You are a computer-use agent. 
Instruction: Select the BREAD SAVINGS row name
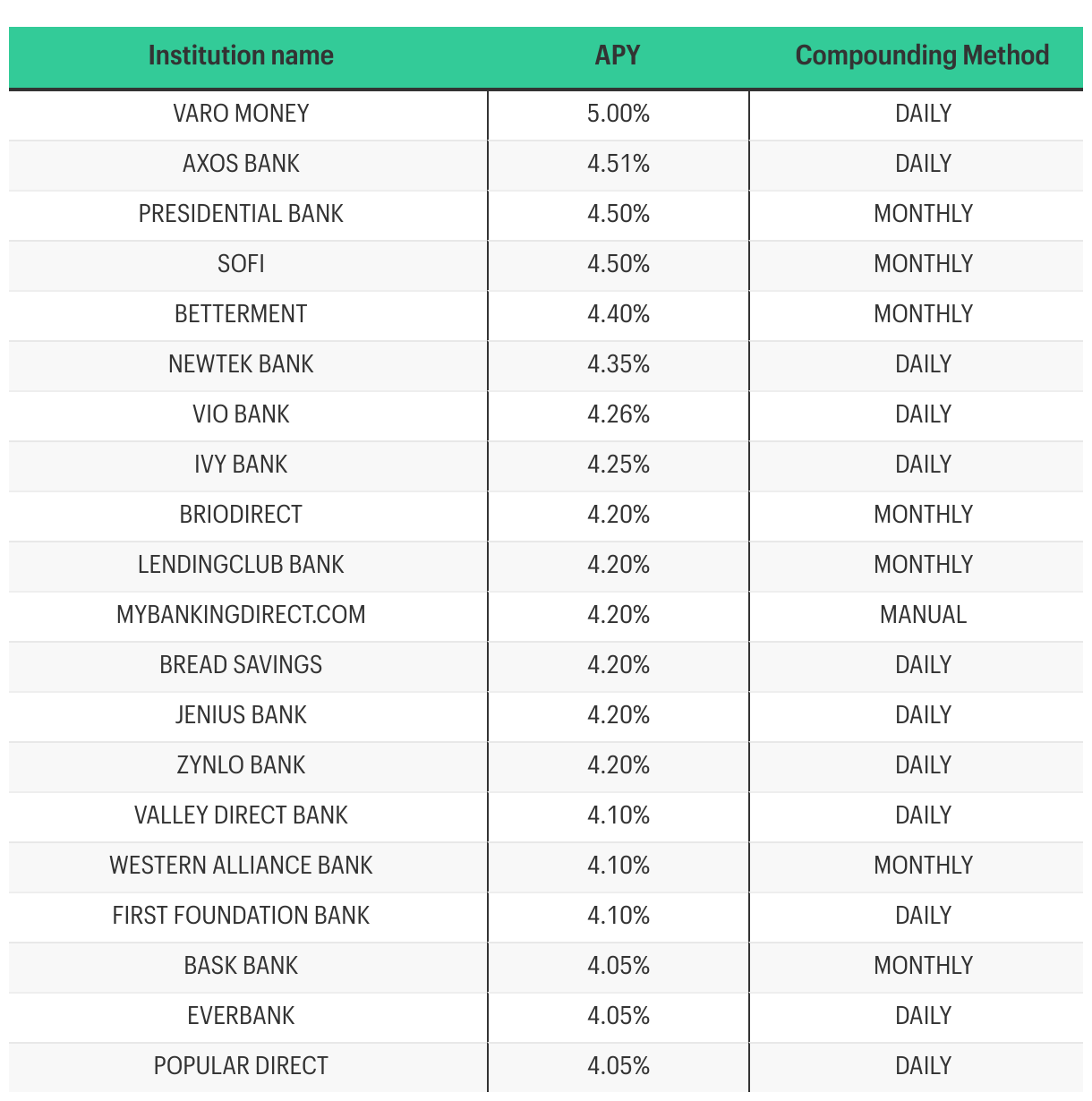pyautogui.click(x=241, y=665)
